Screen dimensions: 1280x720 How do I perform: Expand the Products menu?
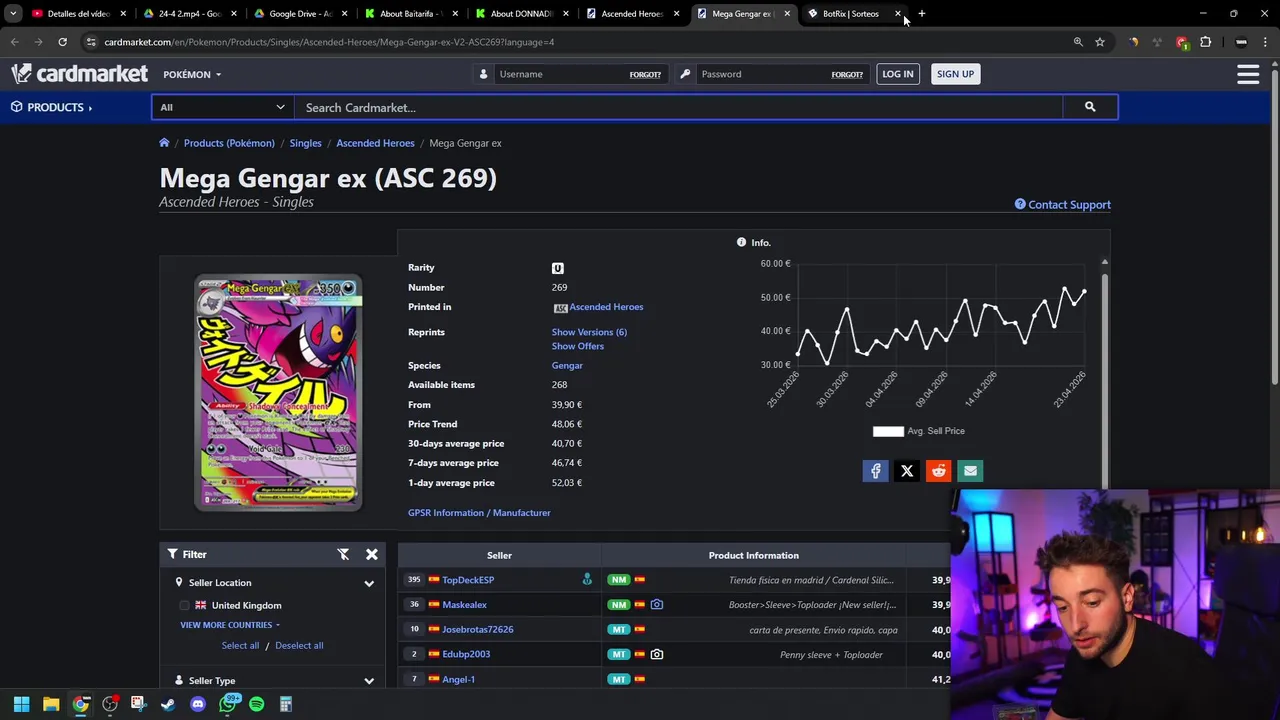pyautogui.click(x=52, y=107)
